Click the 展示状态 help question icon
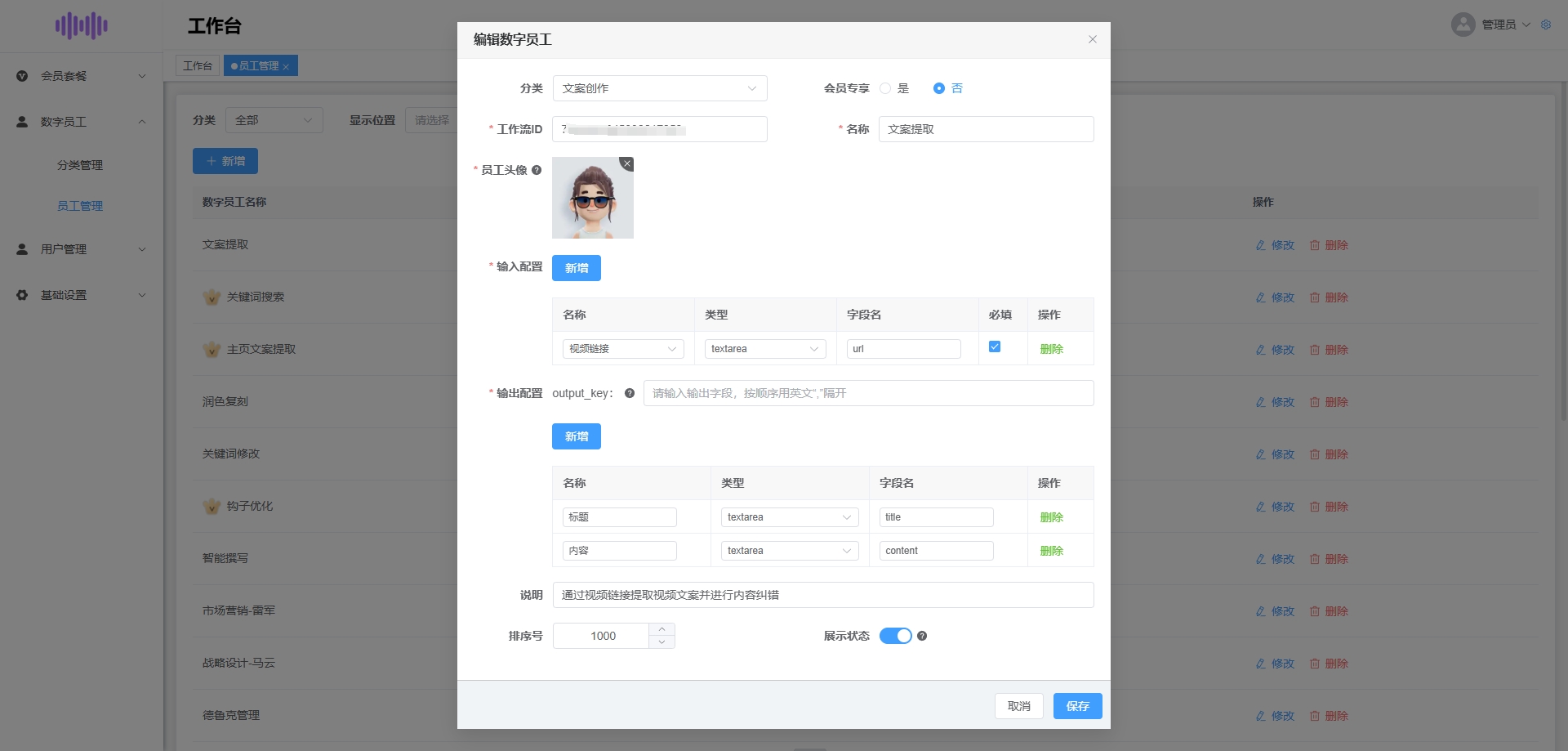 tap(922, 636)
